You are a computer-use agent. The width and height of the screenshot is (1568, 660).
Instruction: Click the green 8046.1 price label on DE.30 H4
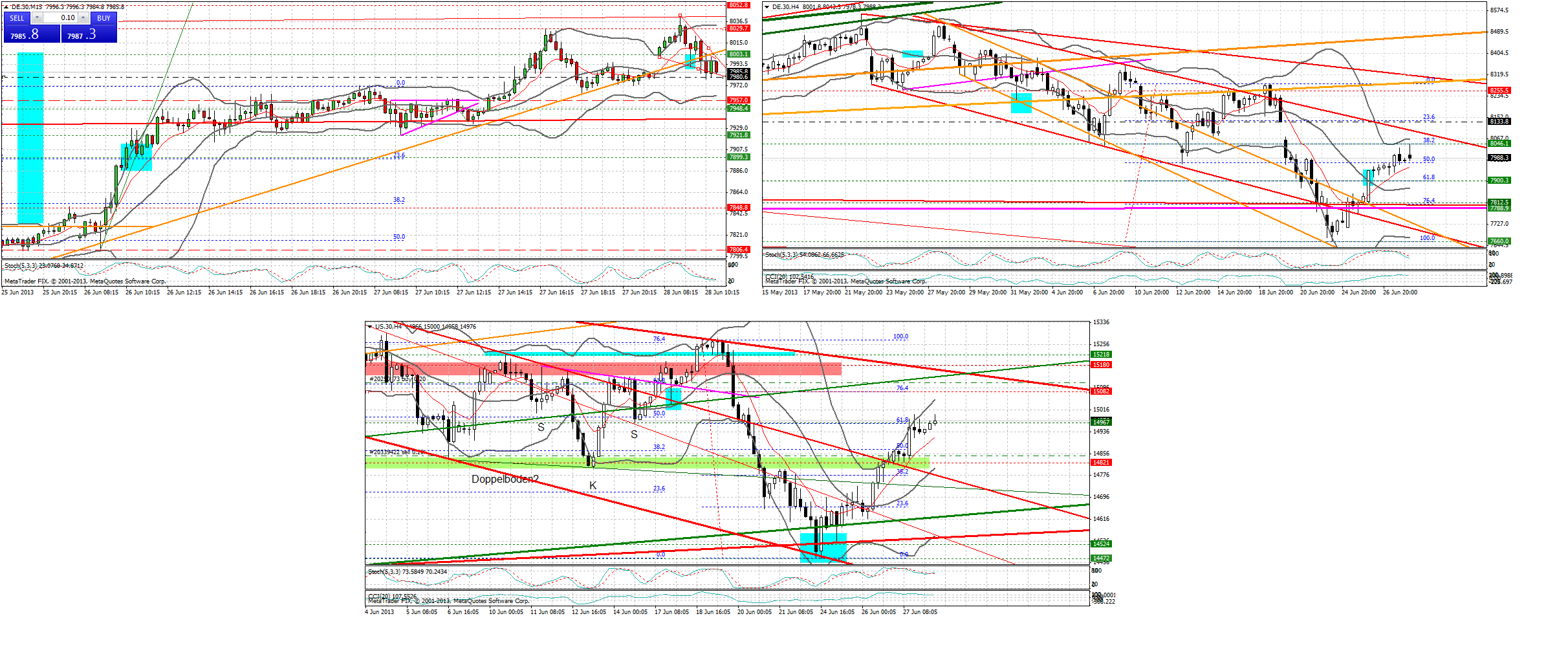point(1499,144)
